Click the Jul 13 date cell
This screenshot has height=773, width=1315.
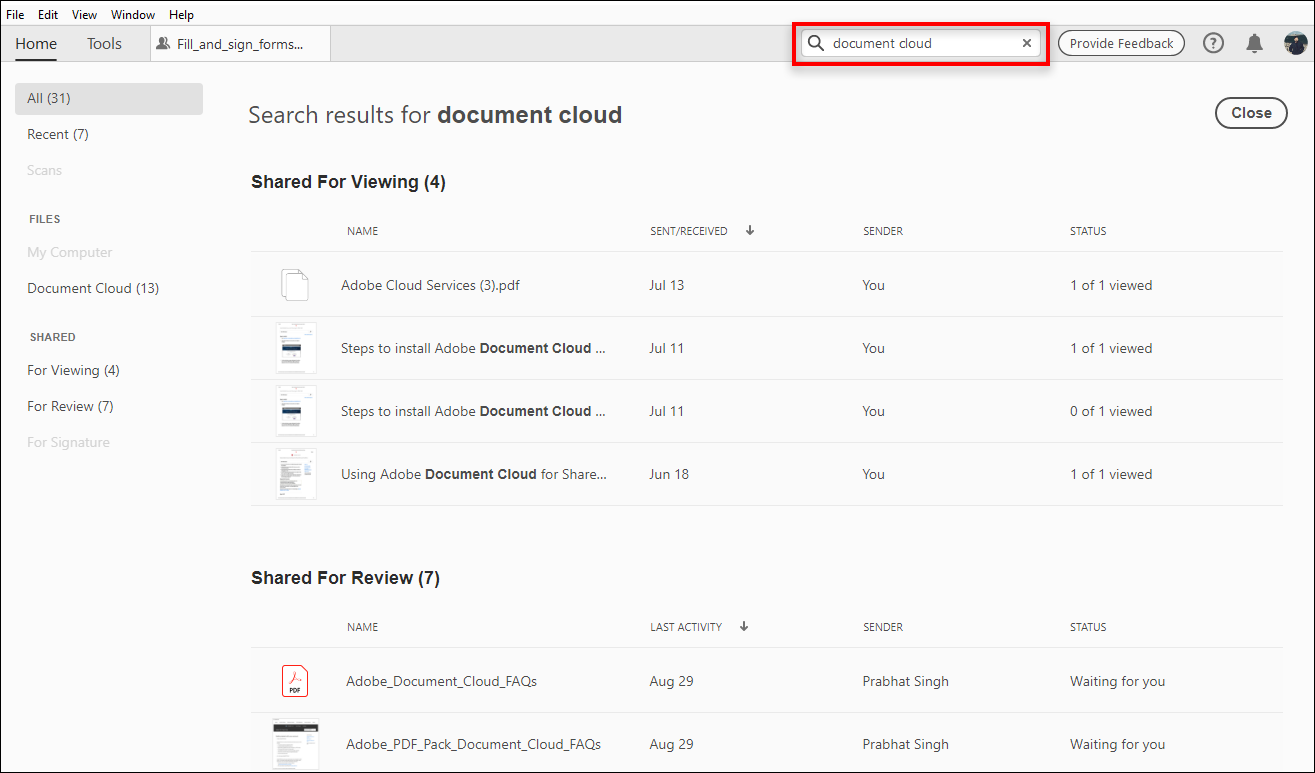(666, 285)
